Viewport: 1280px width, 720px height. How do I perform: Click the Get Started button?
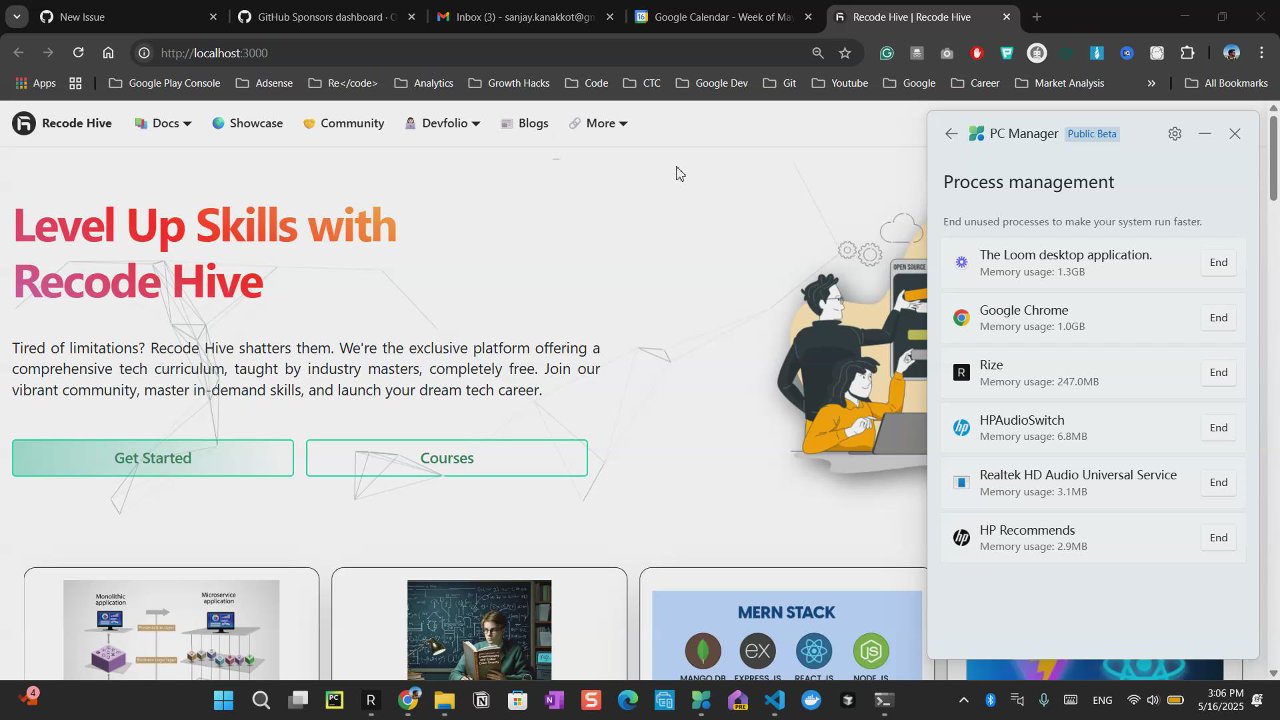(x=153, y=458)
